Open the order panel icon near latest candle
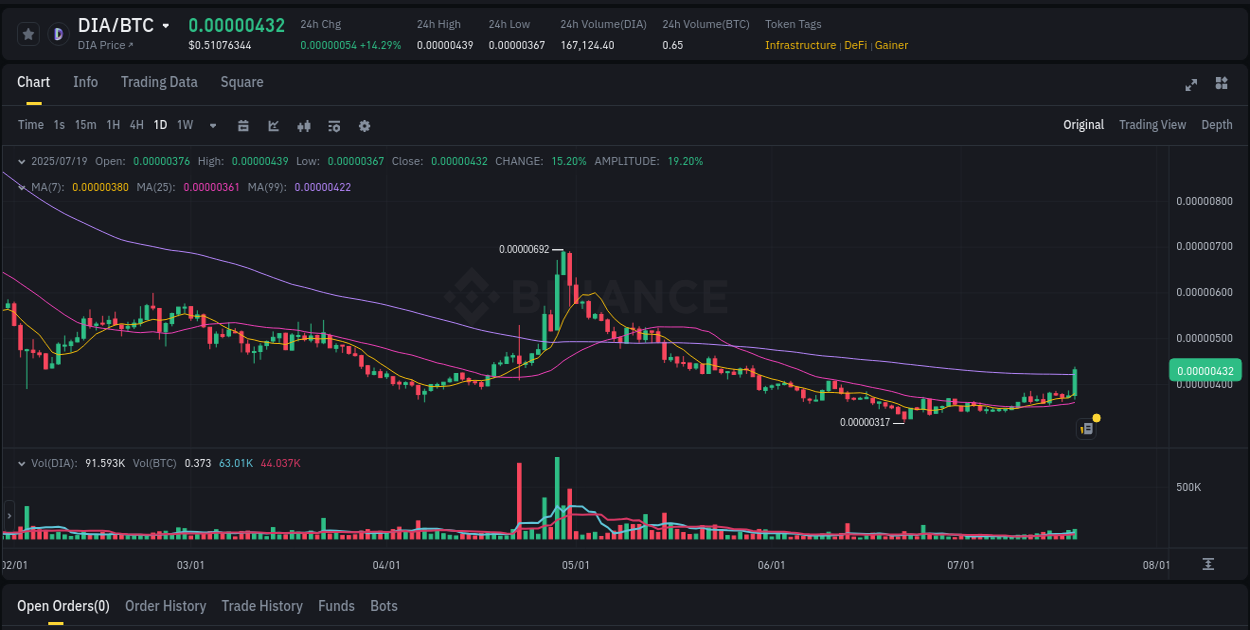This screenshot has height=630, width=1250. point(1086,428)
